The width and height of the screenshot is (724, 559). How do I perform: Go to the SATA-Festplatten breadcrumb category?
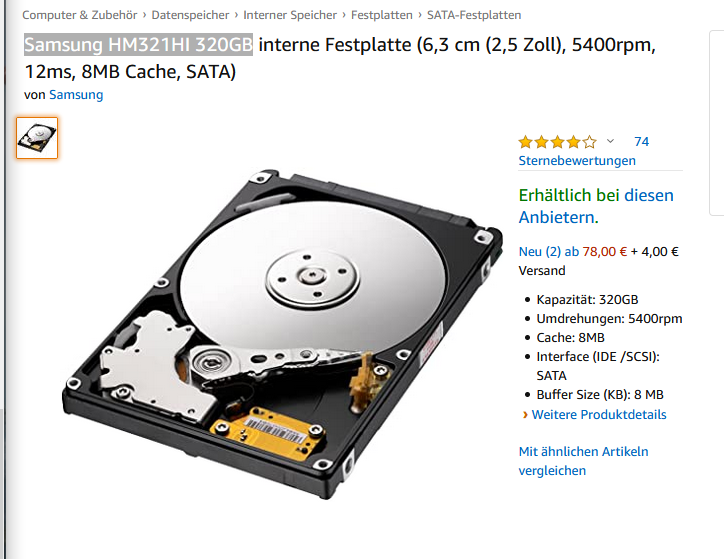(474, 15)
